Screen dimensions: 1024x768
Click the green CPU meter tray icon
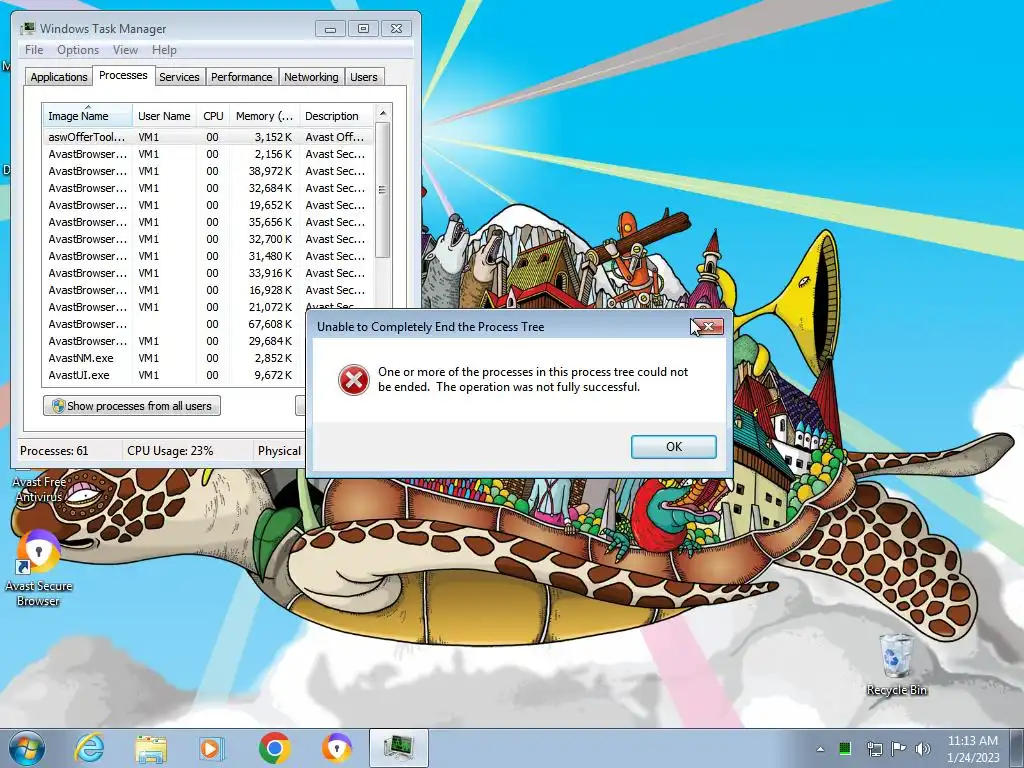[845, 748]
